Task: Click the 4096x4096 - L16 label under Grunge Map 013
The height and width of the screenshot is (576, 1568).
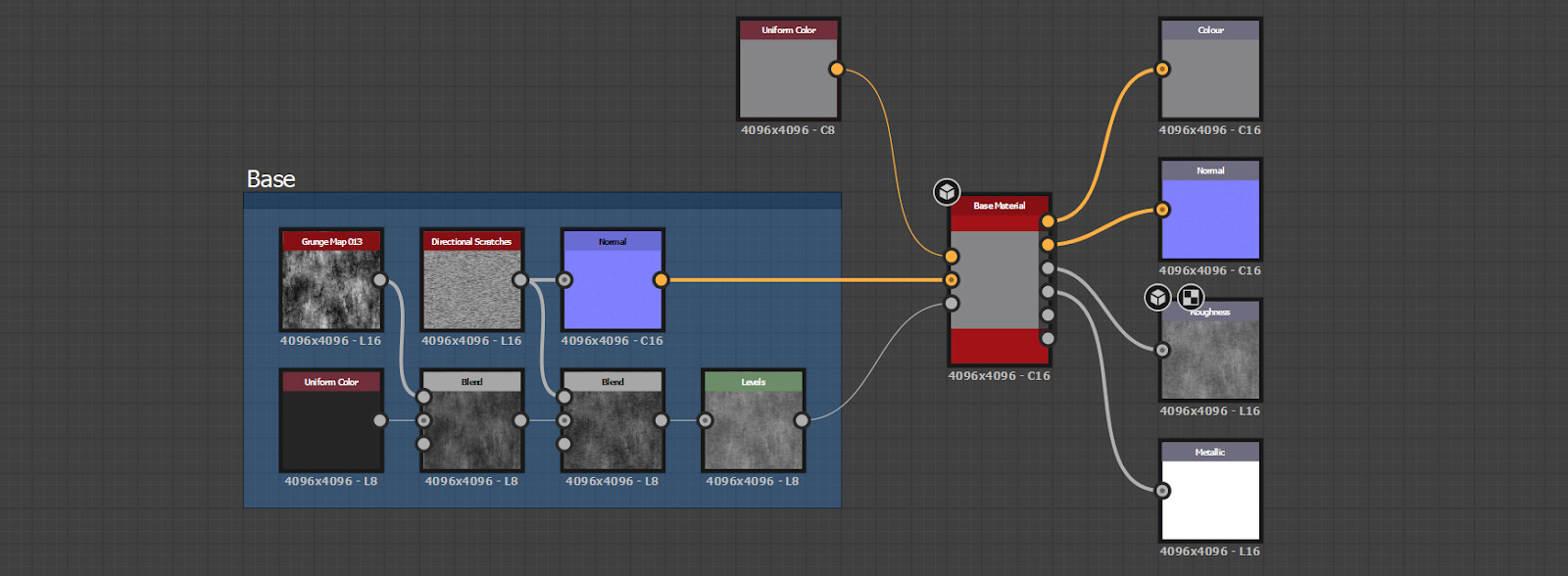Action: point(331,341)
